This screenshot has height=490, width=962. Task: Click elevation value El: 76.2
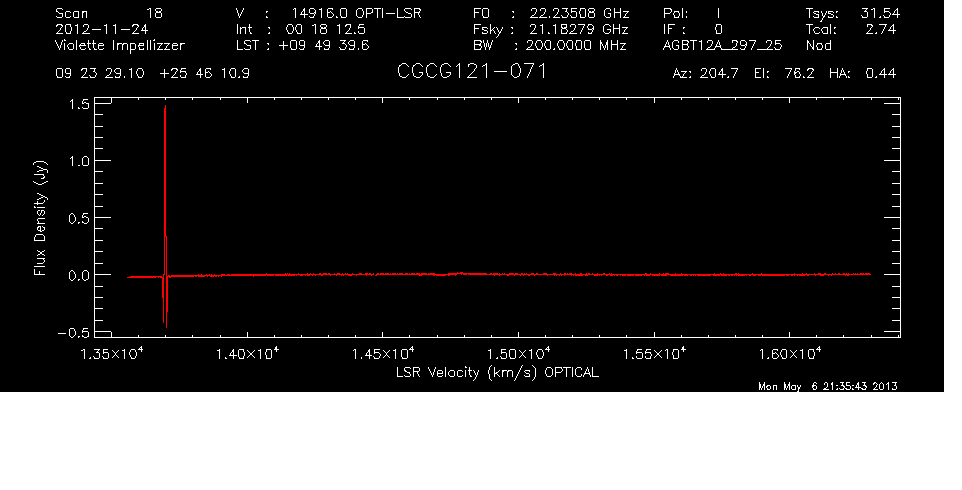784,74
